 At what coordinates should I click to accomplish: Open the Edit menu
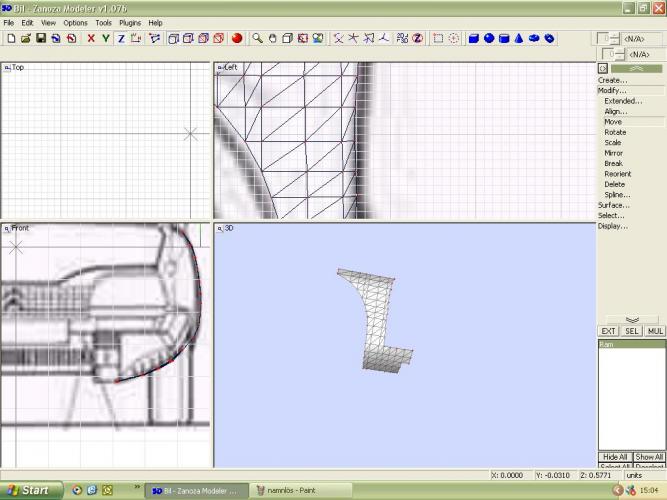[x=27, y=23]
